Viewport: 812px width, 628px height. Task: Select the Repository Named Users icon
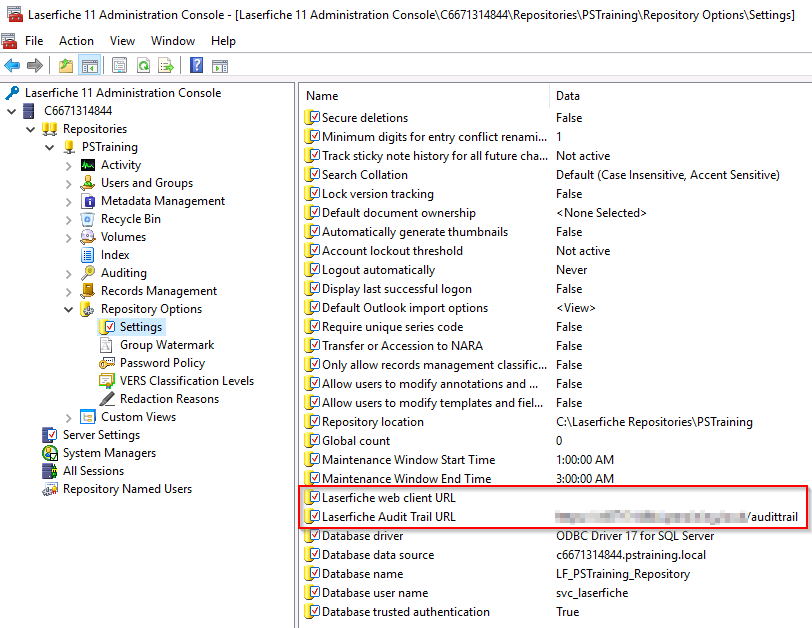coord(50,489)
